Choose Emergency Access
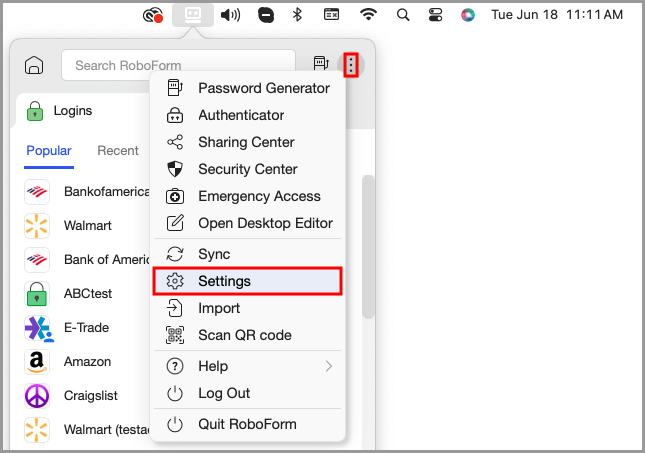645x453 pixels. click(x=248, y=196)
